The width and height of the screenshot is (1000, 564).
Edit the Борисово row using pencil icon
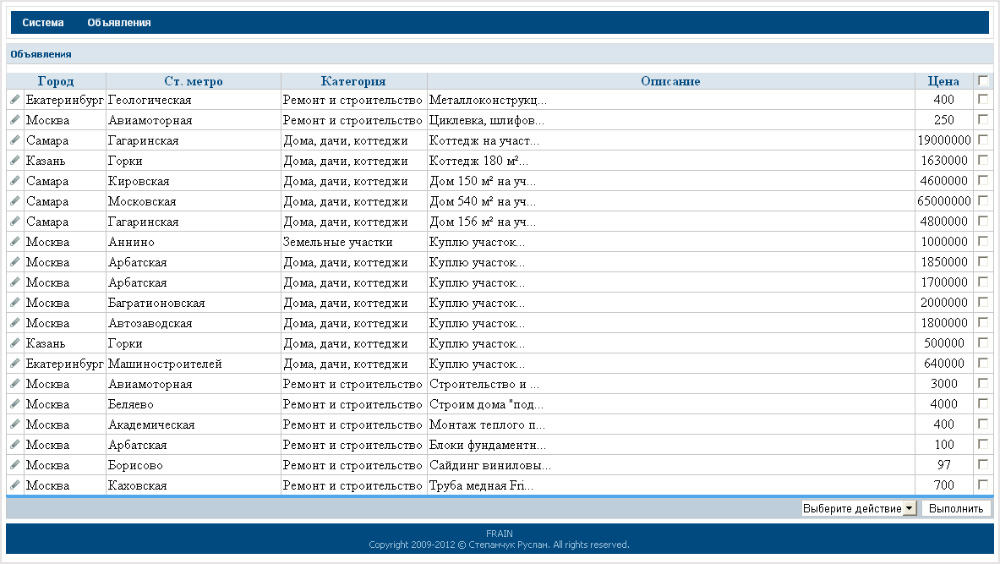[x=15, y=465]
